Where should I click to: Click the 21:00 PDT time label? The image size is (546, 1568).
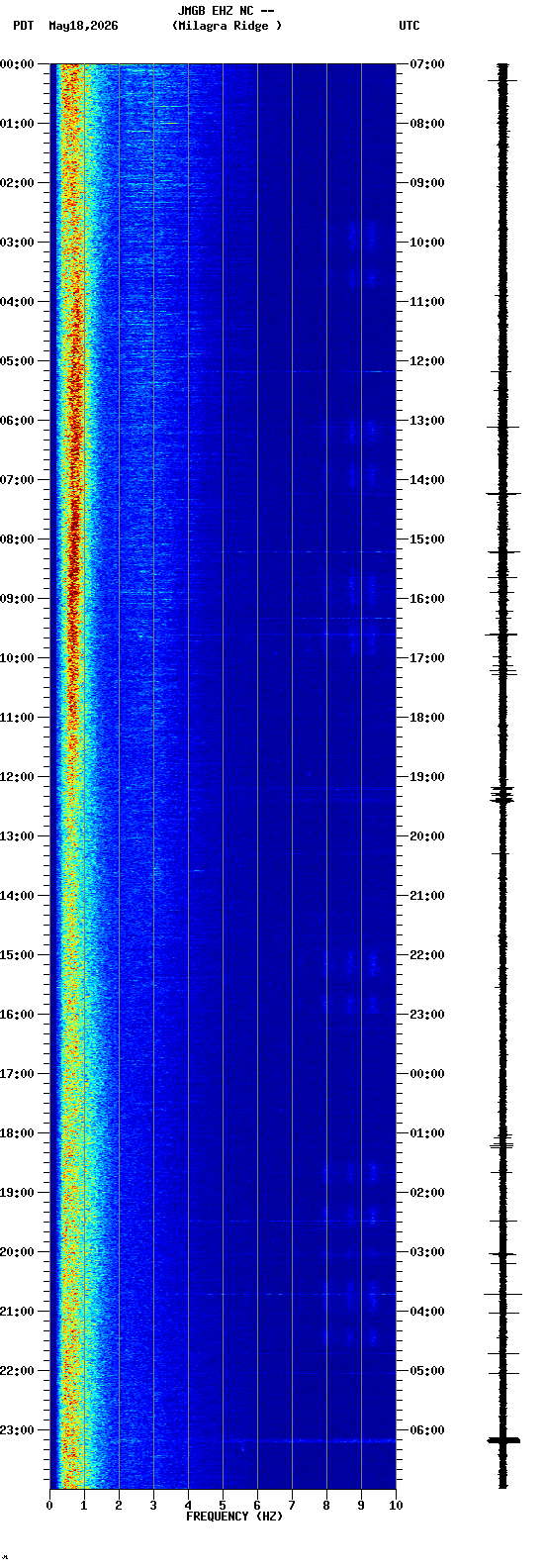(17, 1312)
